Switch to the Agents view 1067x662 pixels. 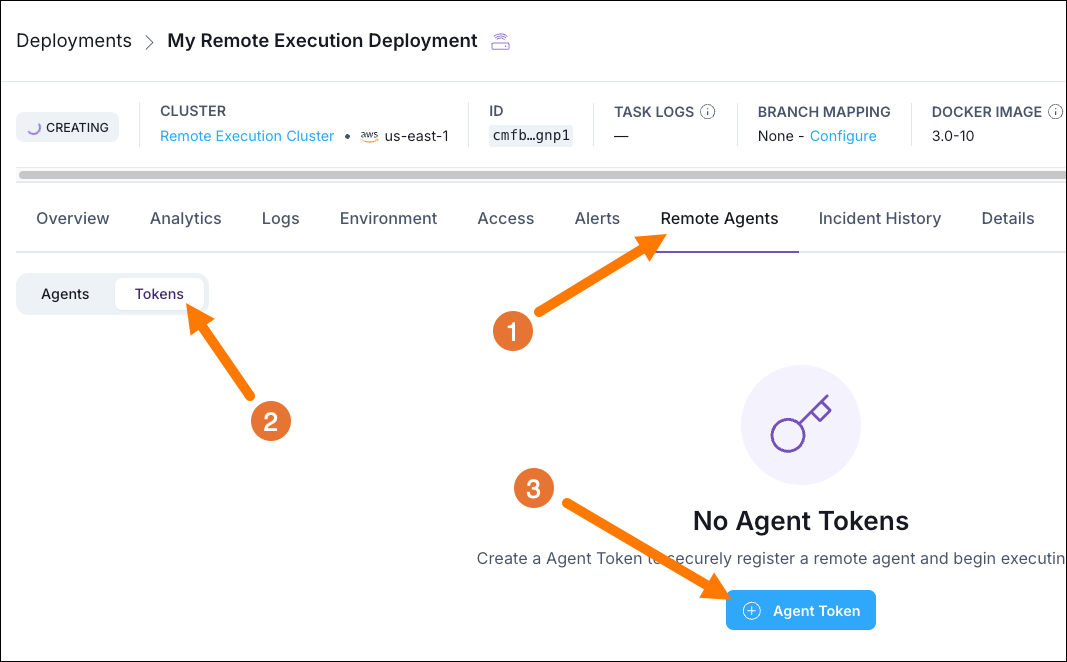pyautogui.click(x=65, y=293)
